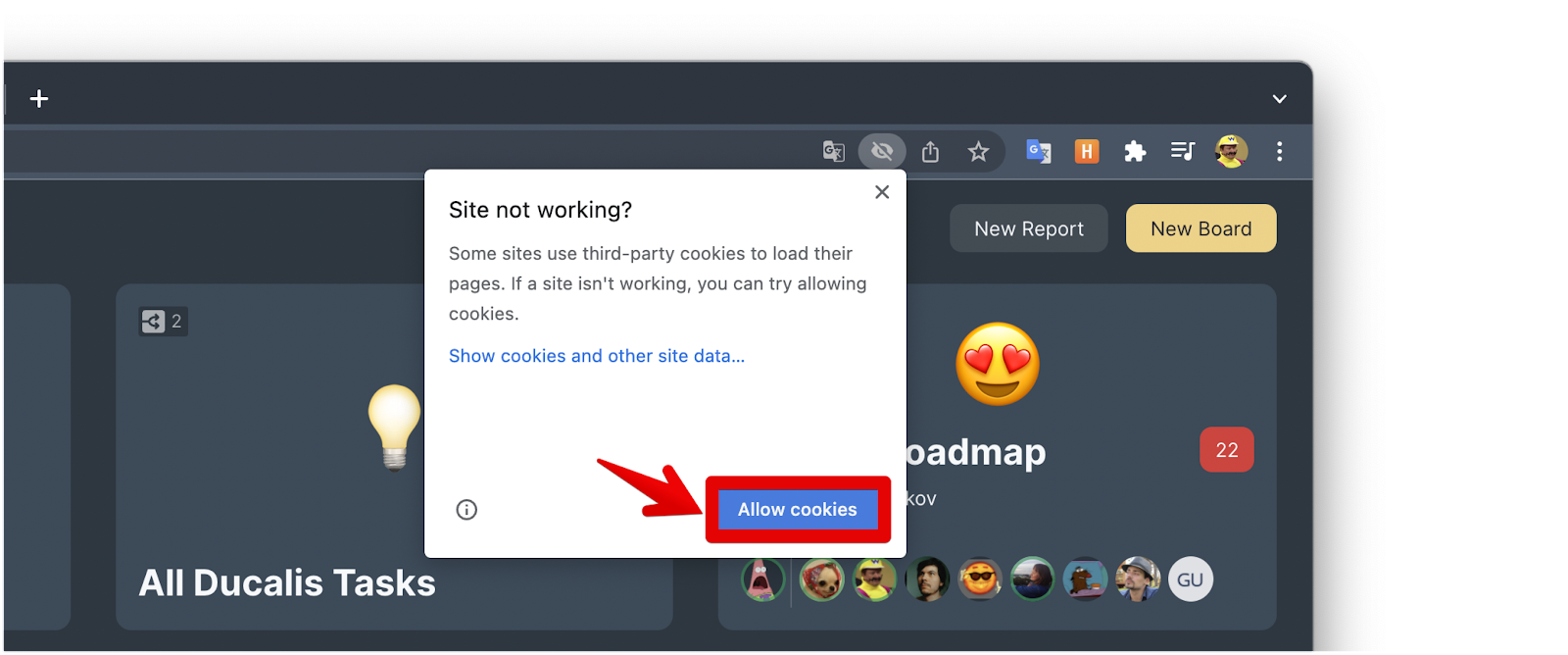The image size is (1568, 655).
Task: Bookmark this page with the star icon
Action: pyautogui.click(x=978, y=151)
